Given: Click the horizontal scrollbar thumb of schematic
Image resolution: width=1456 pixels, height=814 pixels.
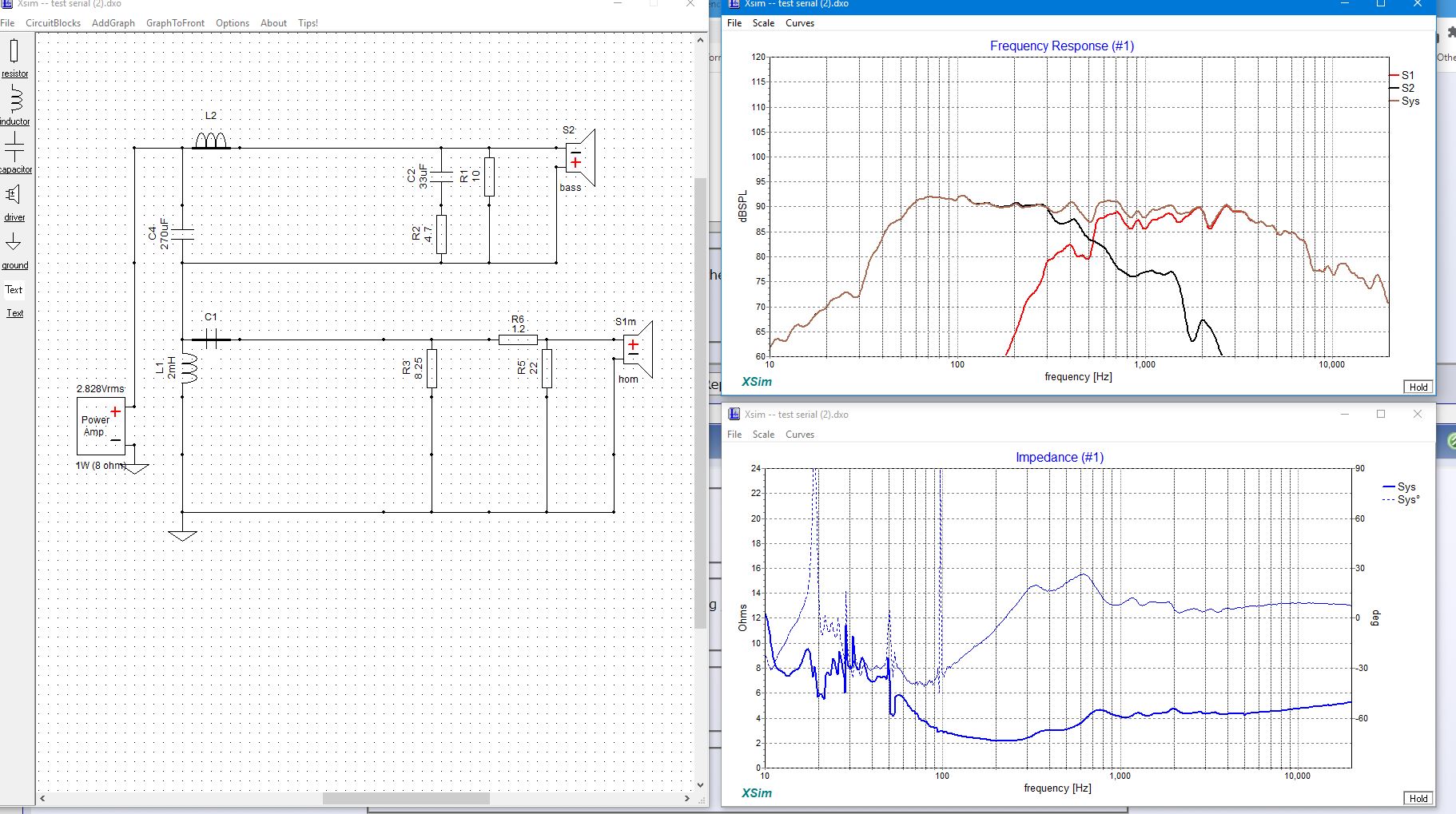Looking at the screenshot, I should tap(406, 798).
